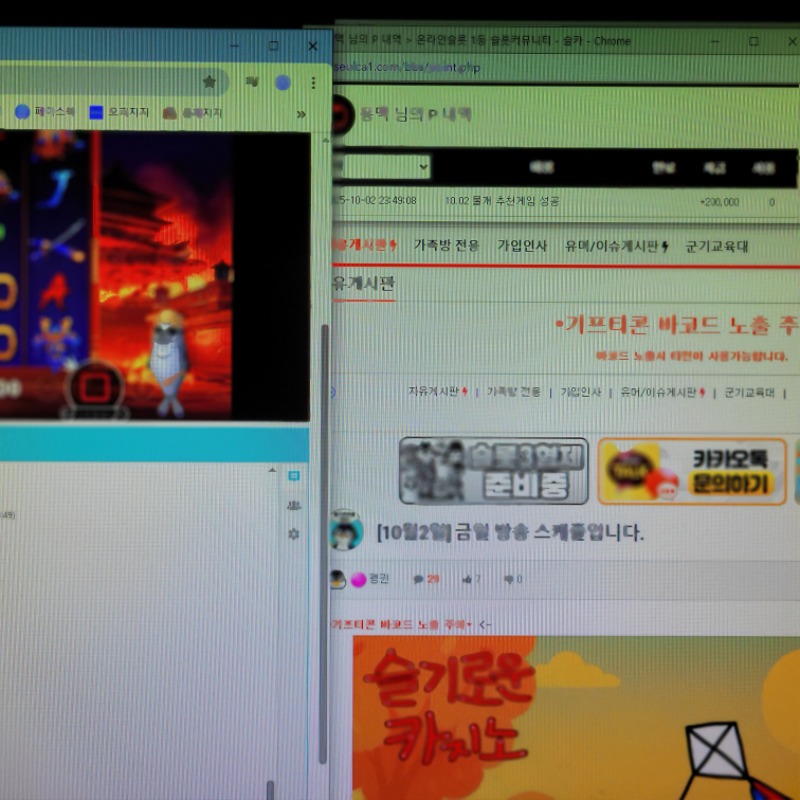800x800 pixels.
Task: Click the settings gear icon in sidebar
Action: 293,534
